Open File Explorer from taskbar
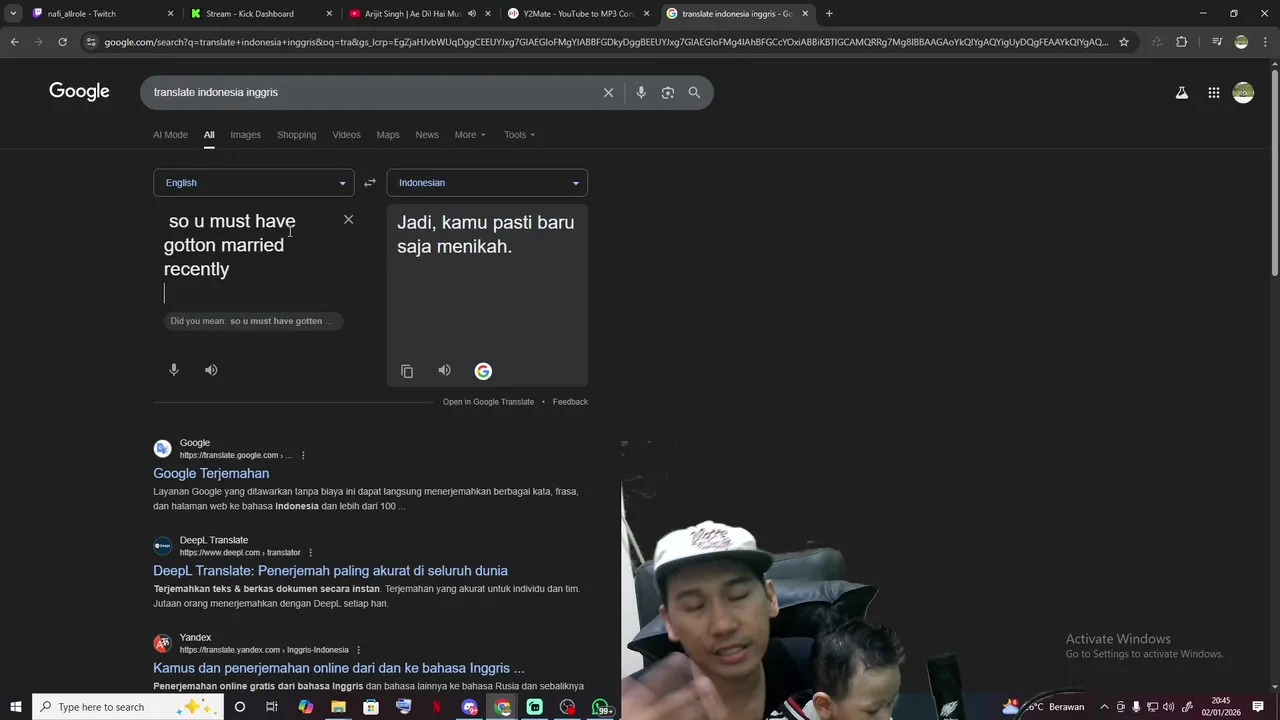Screen dimensions: 1280x720 [x=338, y=707]
